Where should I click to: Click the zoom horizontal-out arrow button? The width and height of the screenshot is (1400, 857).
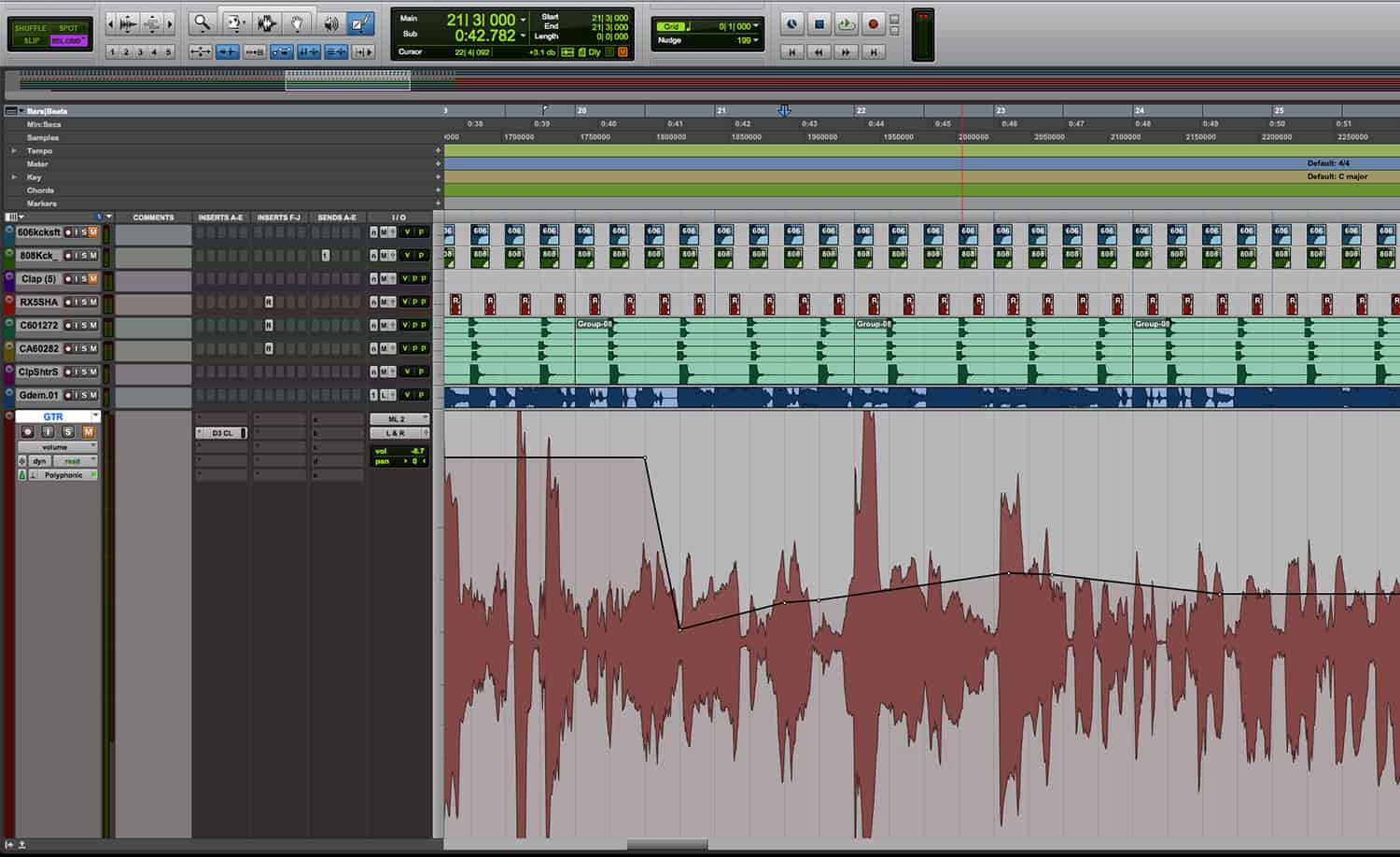[112, 24]
